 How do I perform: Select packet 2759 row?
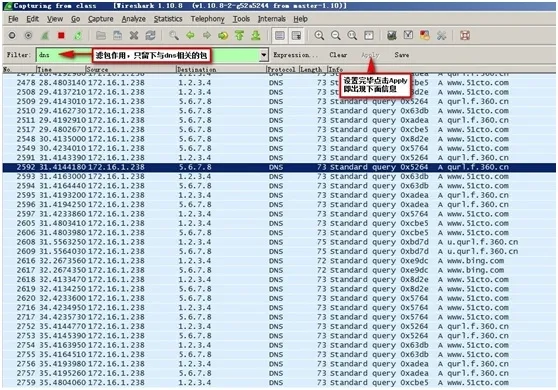279,383
